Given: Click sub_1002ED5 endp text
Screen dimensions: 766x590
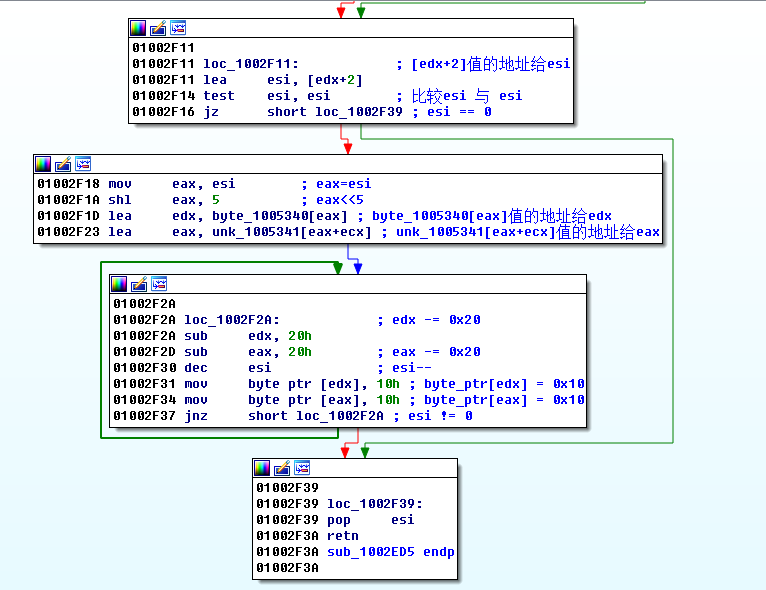Looking at the screenshot, I should click(391, 552).
